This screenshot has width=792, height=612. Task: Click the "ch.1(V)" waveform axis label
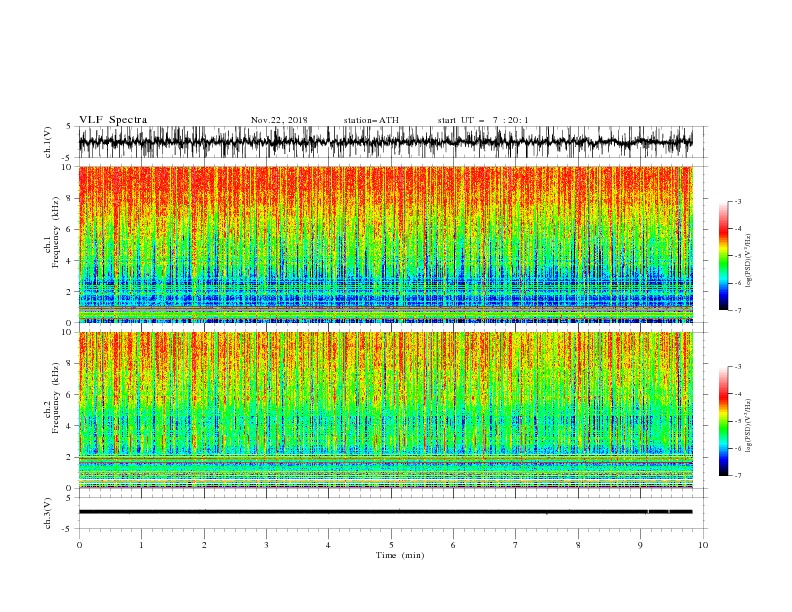click(48, 142)
